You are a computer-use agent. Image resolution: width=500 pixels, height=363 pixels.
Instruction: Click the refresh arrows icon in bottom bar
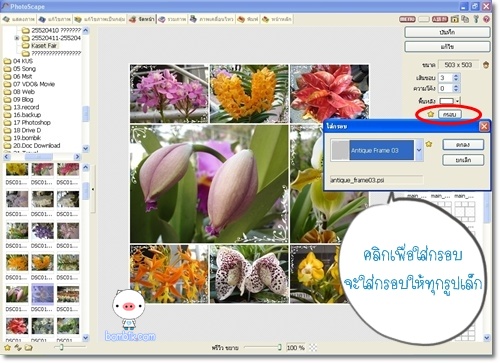point(18,348)
